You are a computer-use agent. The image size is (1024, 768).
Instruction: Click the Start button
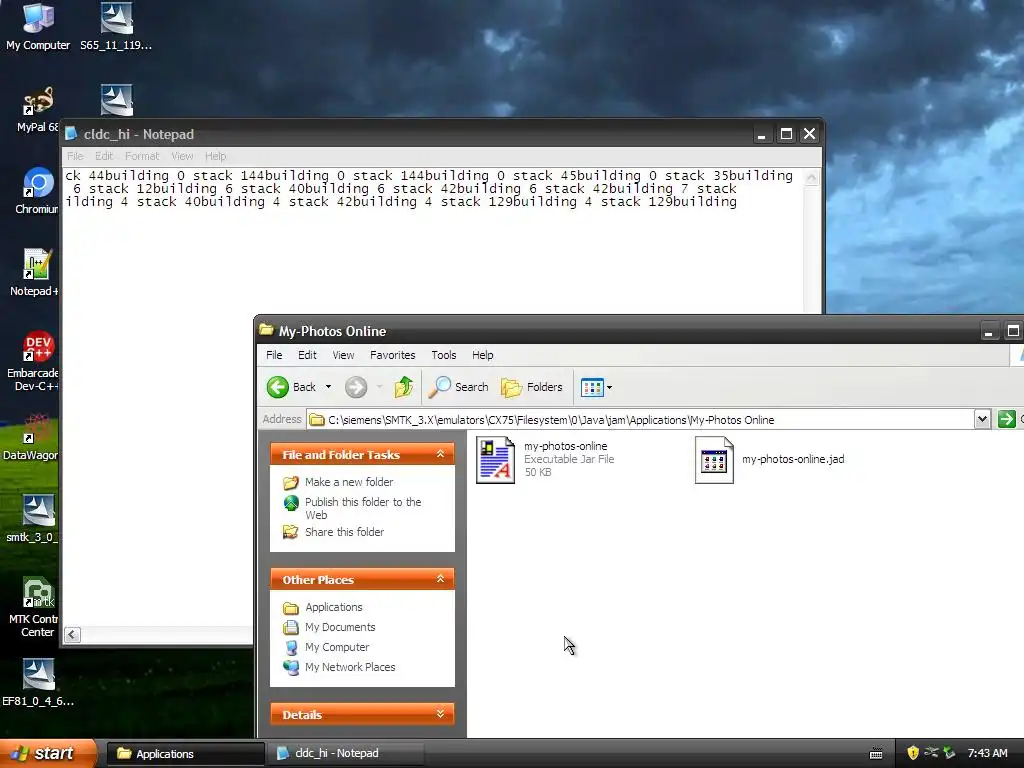[x=48, y=753]
